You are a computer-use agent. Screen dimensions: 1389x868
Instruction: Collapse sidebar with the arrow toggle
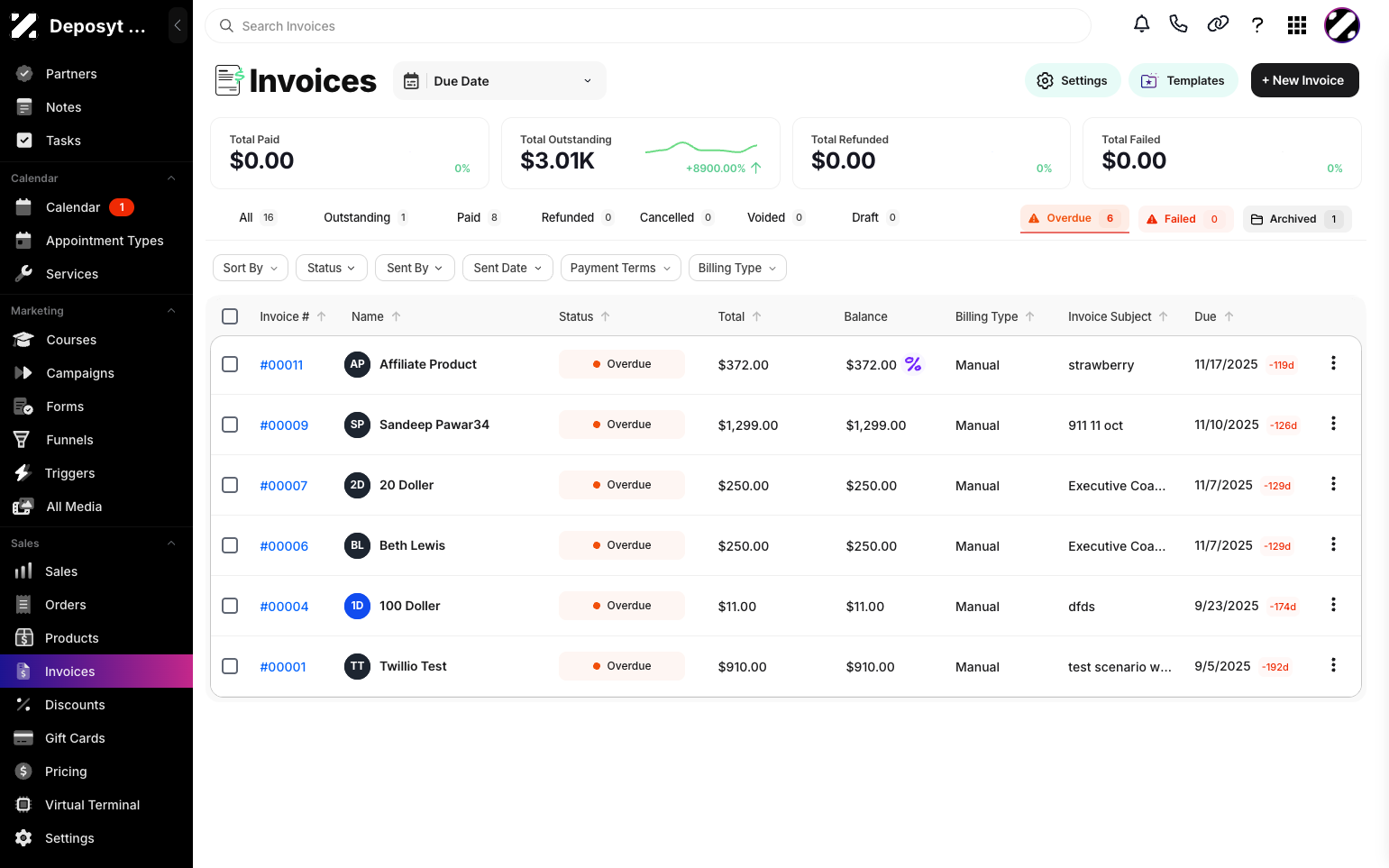point(178,25)
